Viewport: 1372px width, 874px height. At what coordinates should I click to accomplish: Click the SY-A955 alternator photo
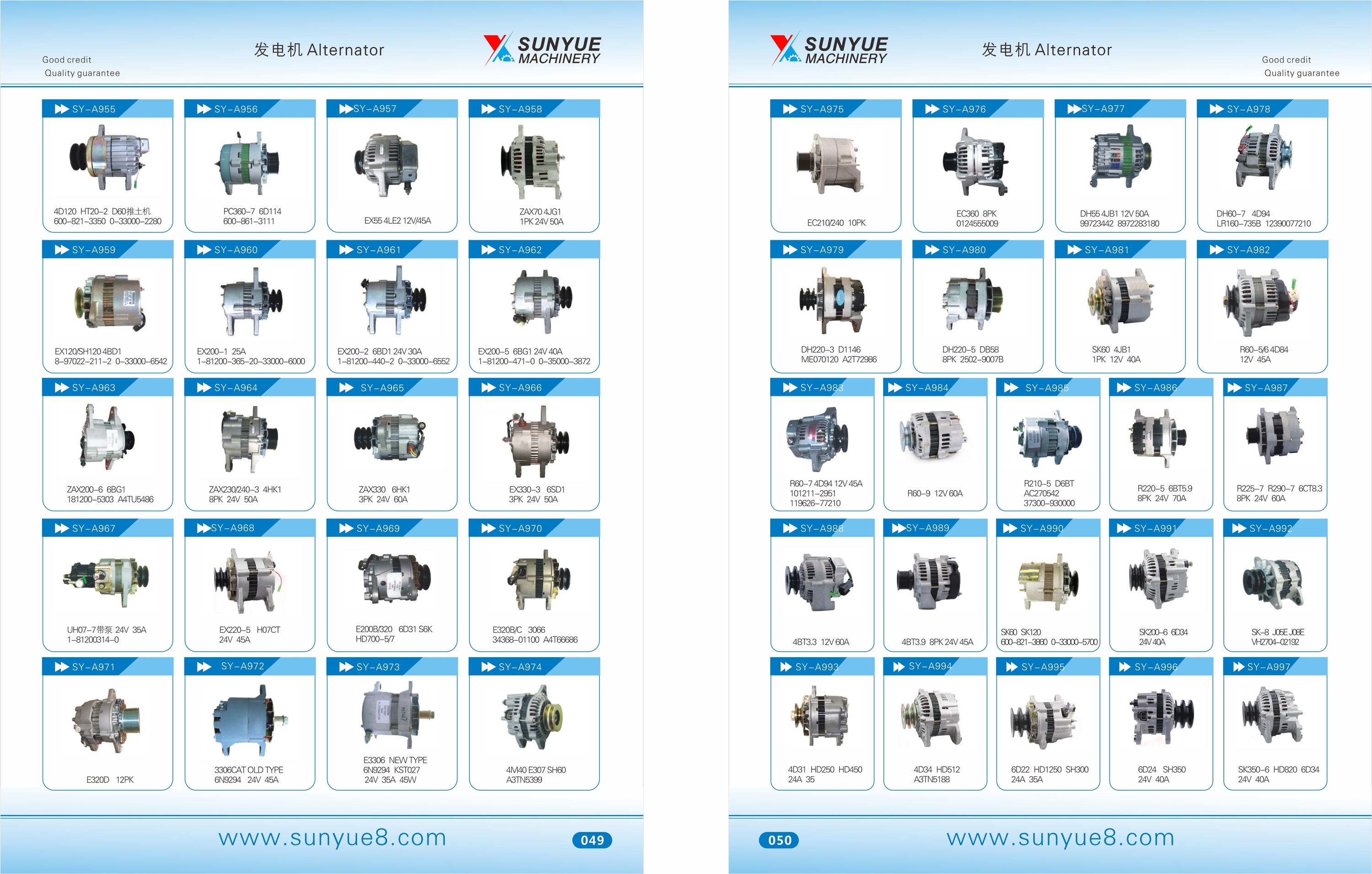click(109, 158)
